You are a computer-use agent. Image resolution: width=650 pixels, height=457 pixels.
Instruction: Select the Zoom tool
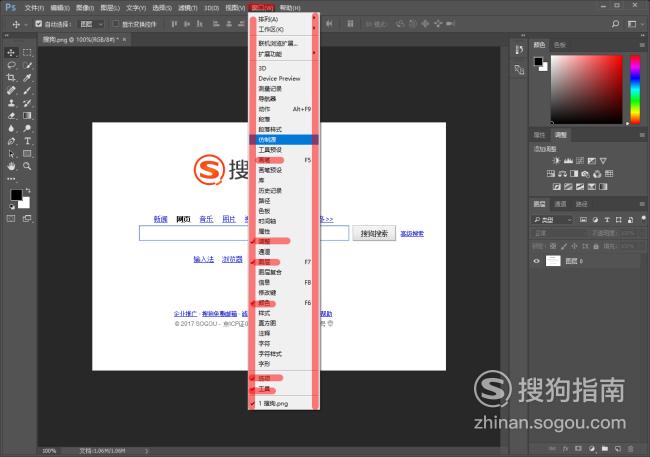[x=27, y=166]
